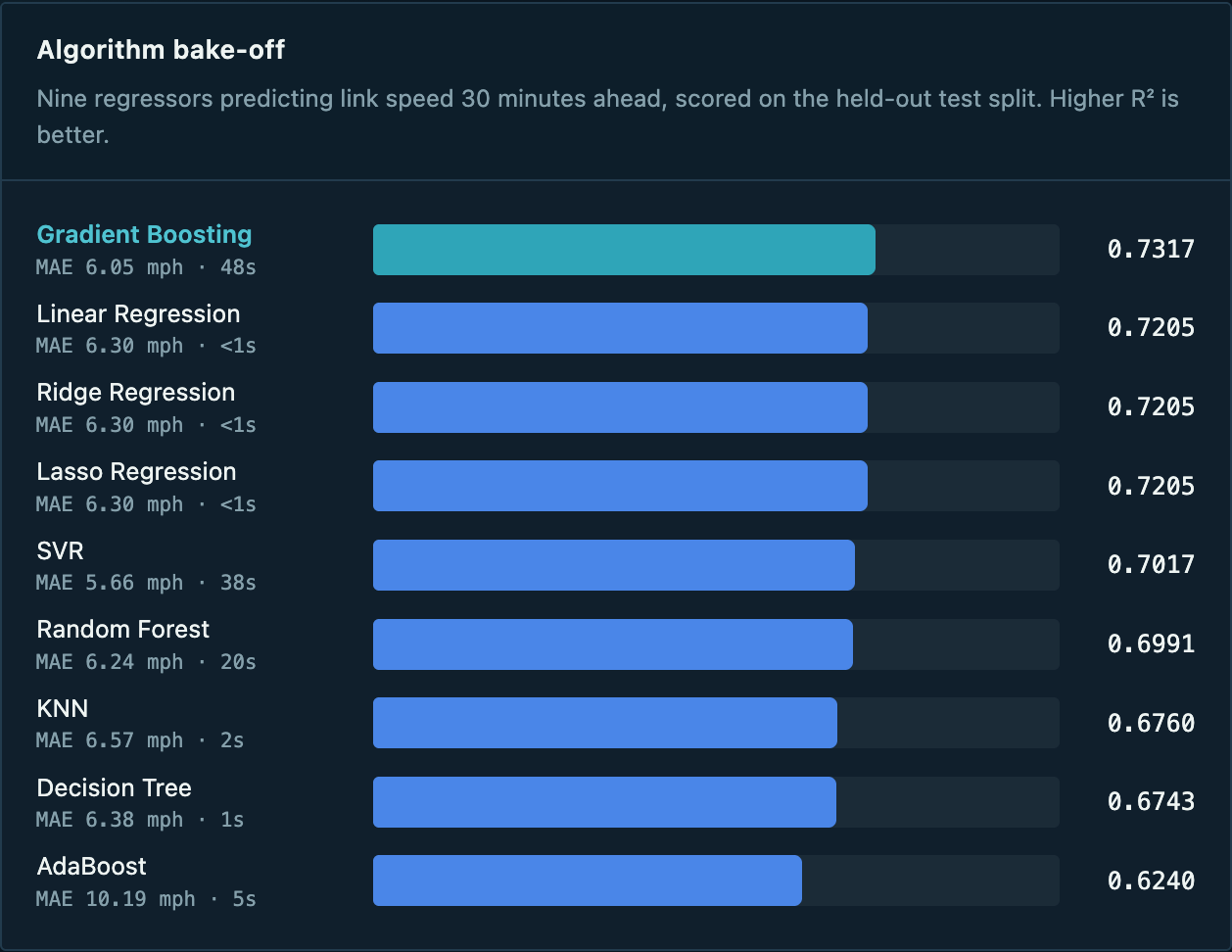Click the Linear Regression bar
The width and height of the screenshot is (1232, 952).
point(620,328)
